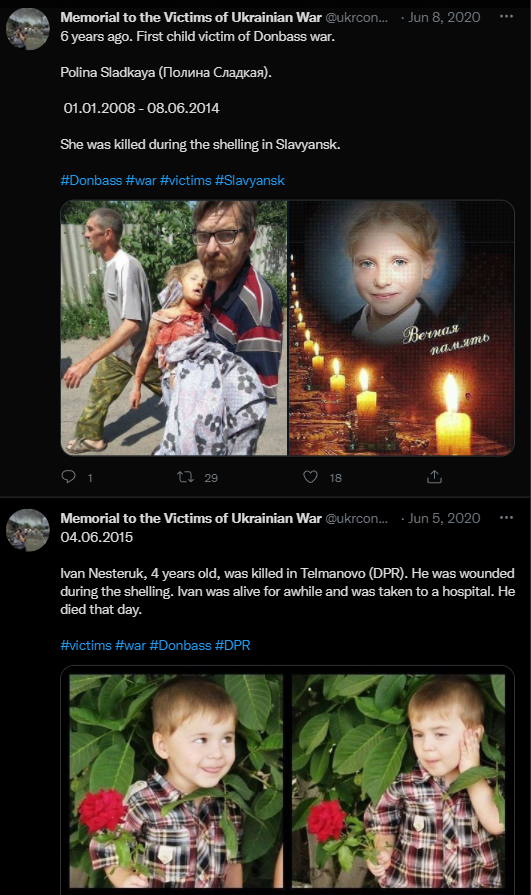
Task: Open the Jun 8, 2020 timestamp
Action: [x=444, y=17]
